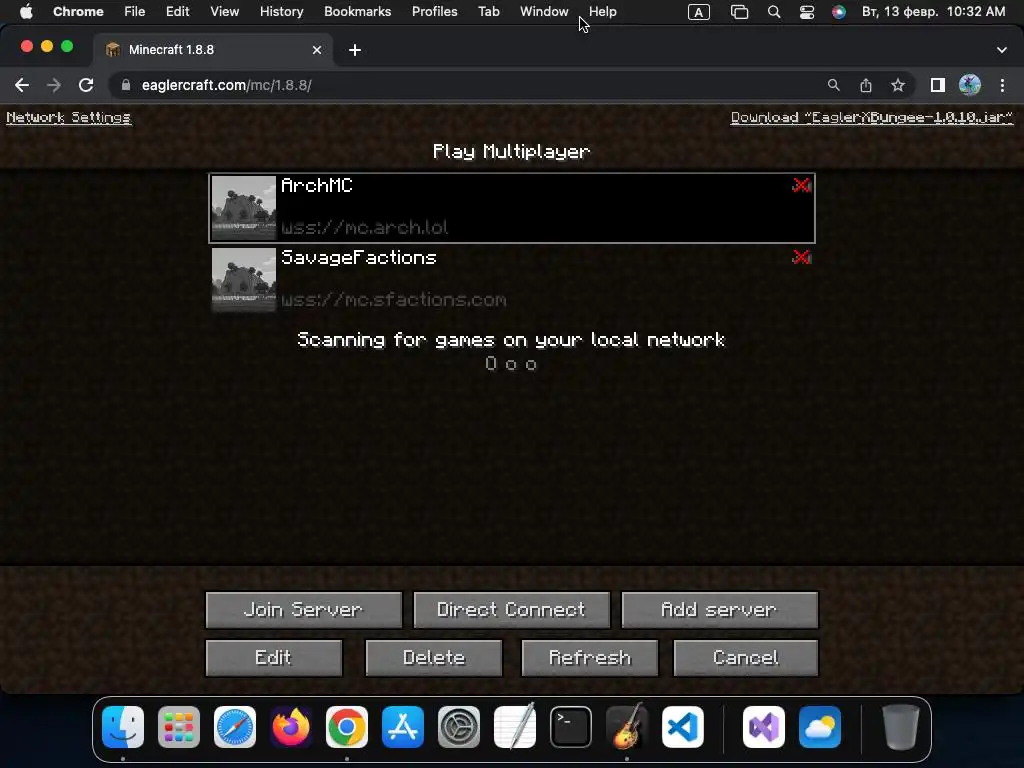The height and width of the screenshot is (768, 1024).
Task: Open System Settings from the dock
Action: point(458,727)
